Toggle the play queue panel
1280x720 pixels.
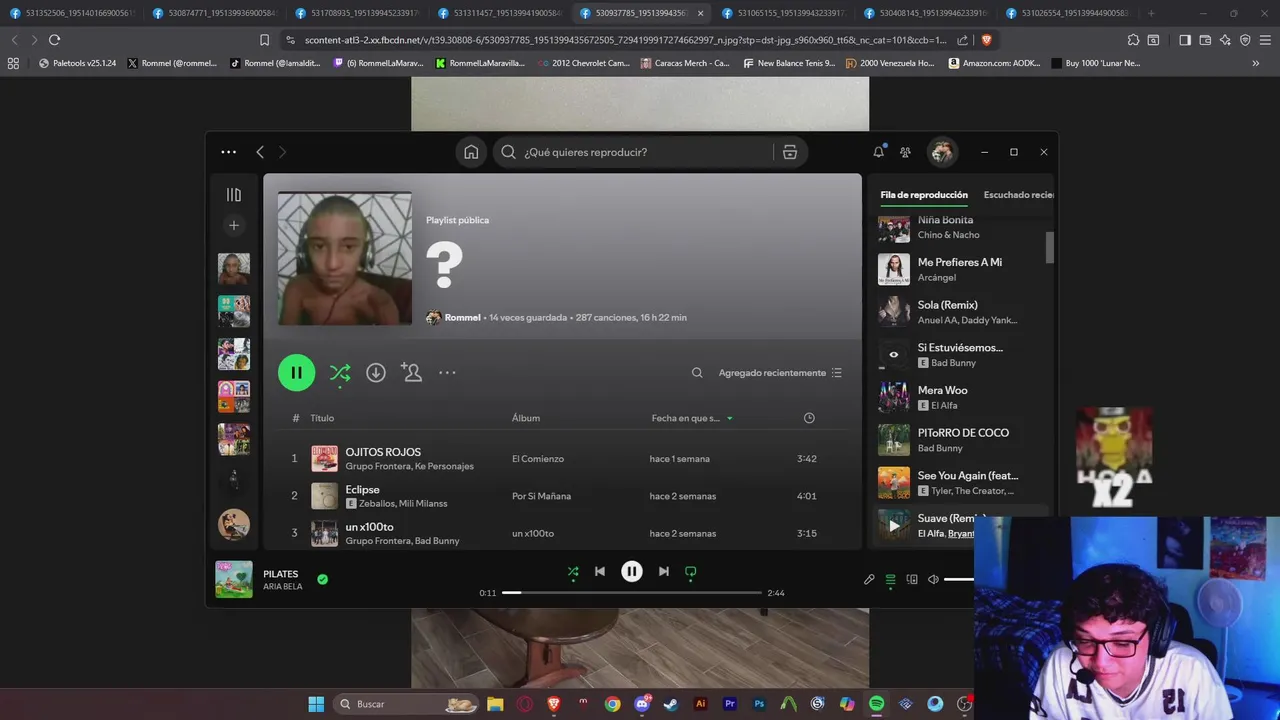coord(890,579)
